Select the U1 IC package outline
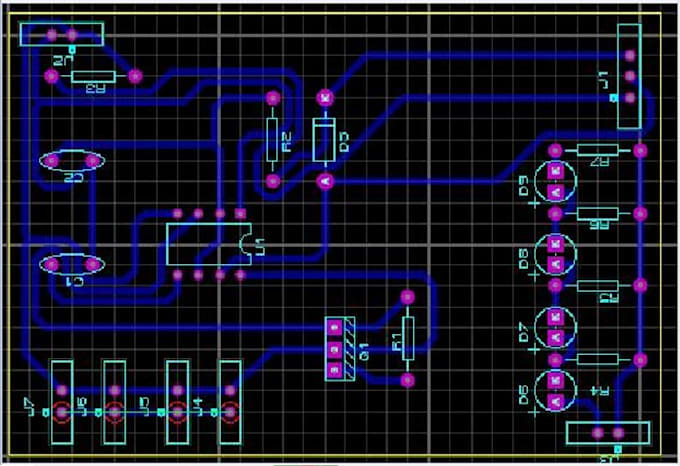The width and height of the screenshot is (680, 466). (209, 244)
